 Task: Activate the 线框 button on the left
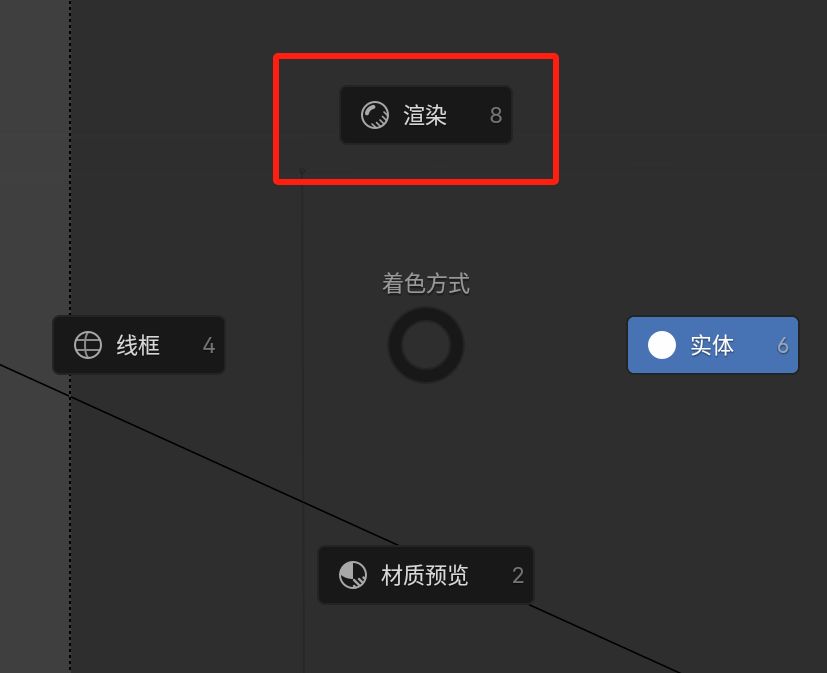[138, 345]
